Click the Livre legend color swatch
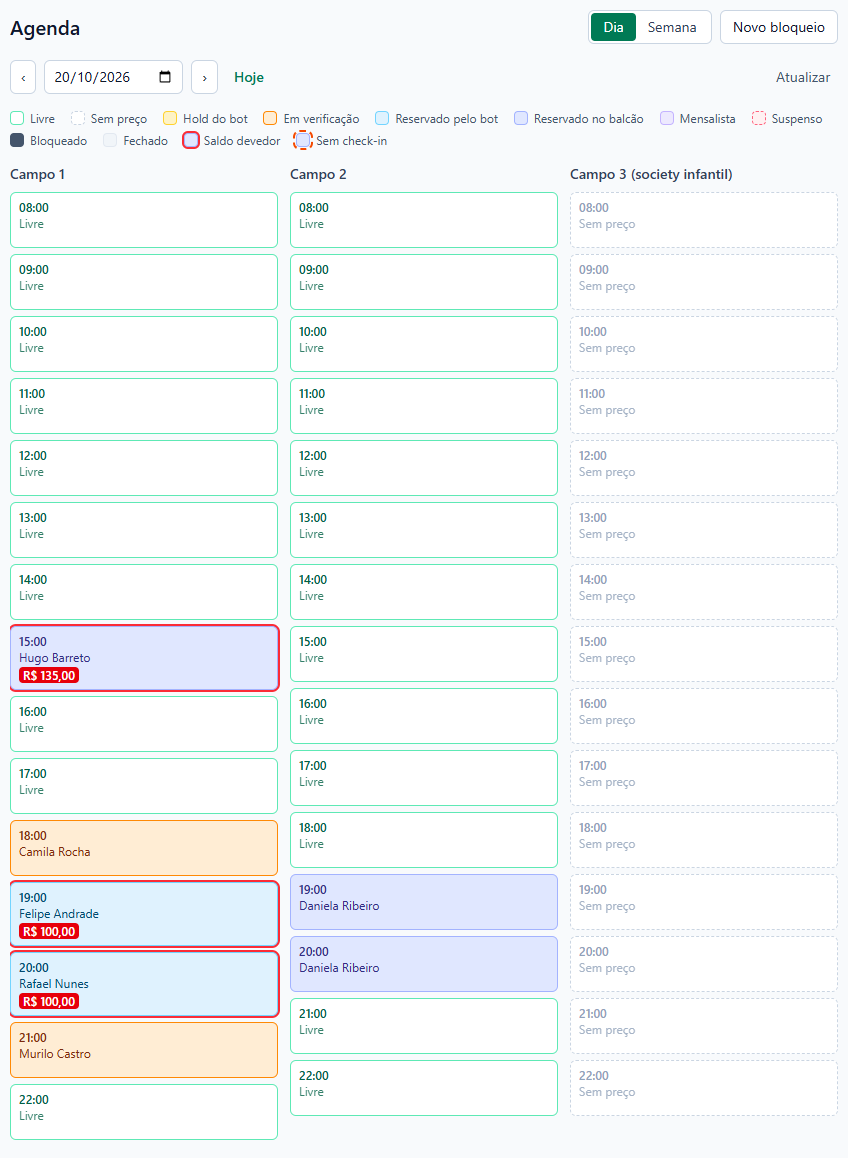The width and height of the screenshot is (848, 1158). pyautogui.click(x=17, y=118)
